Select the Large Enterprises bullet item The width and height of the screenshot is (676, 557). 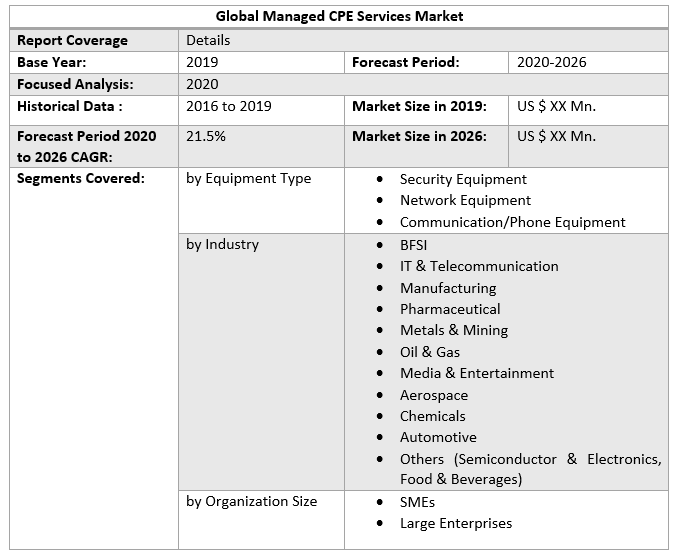pyautogui.click(x=455, y=523)
